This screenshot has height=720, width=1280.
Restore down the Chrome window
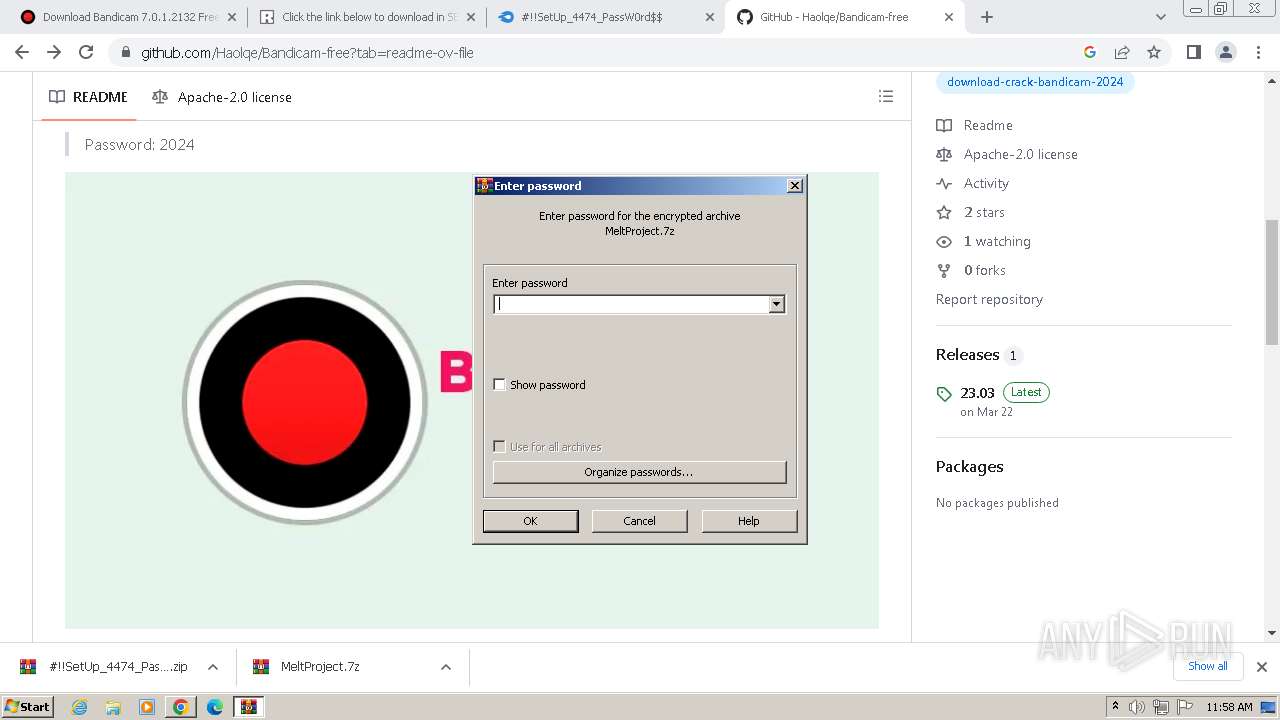(1220, 8)
